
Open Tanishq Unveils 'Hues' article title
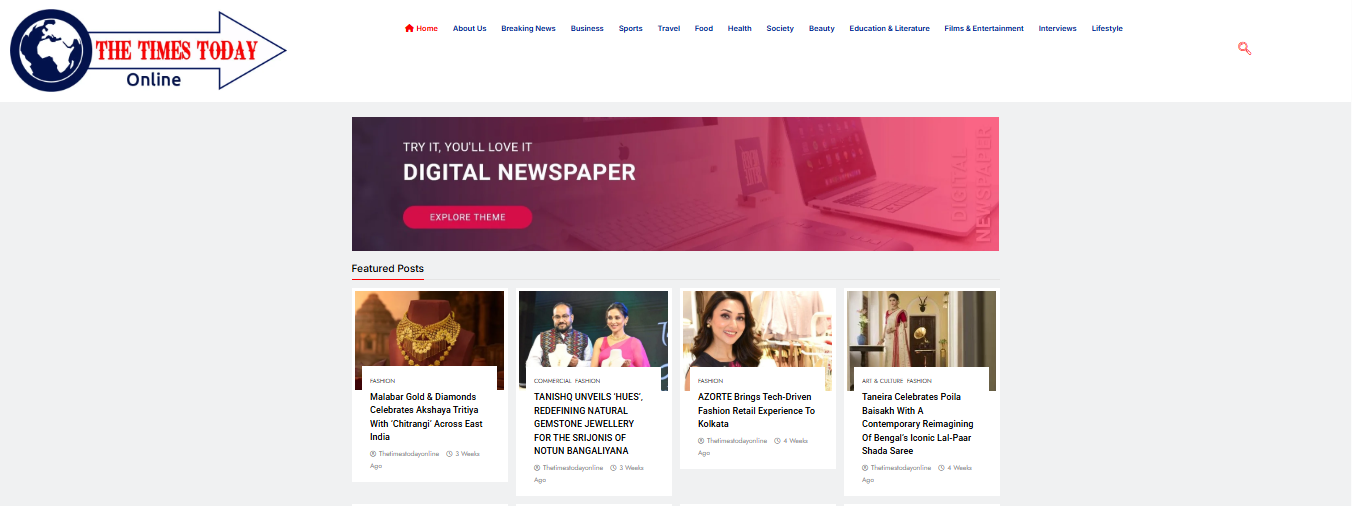(x=588, y=424)
